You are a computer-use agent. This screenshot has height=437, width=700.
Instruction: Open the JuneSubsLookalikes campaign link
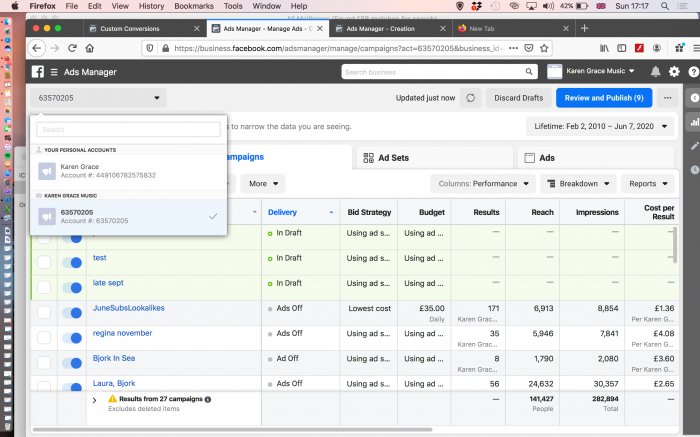point(129,308)
